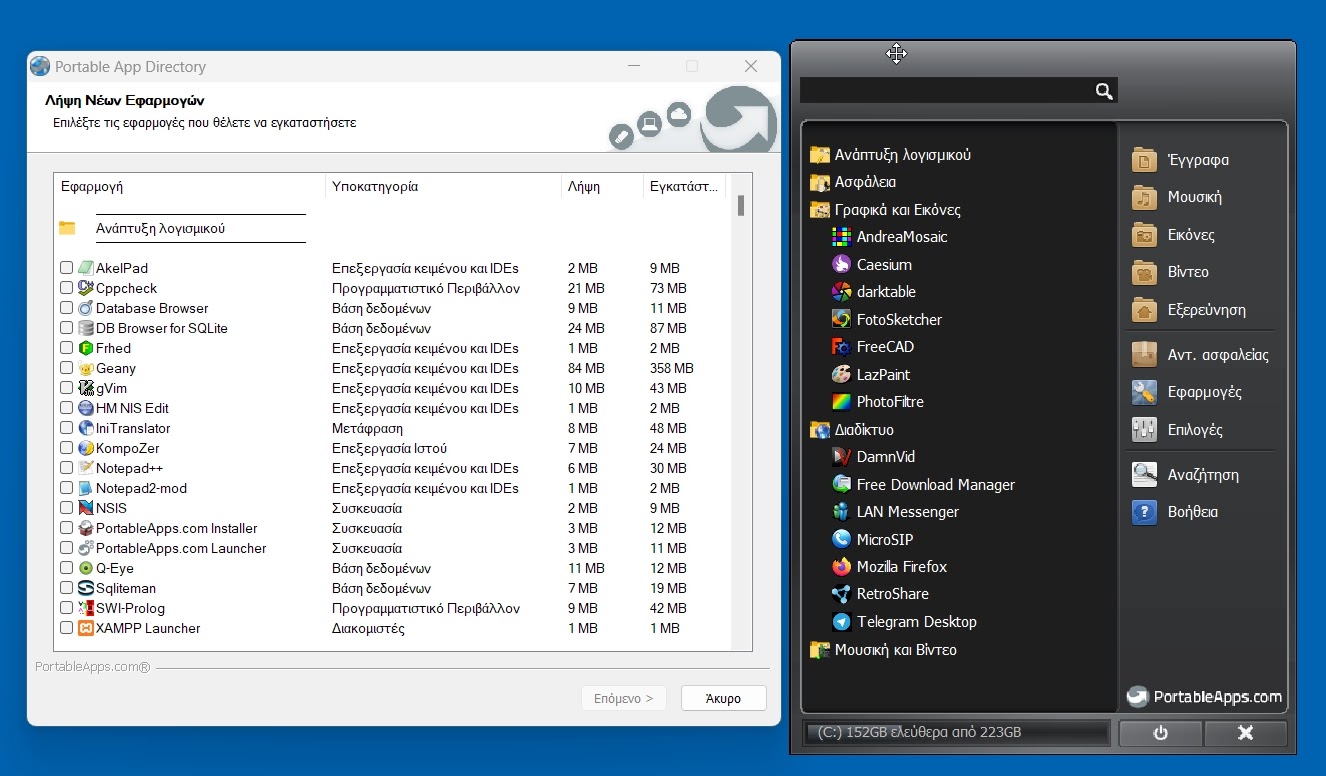Select the XAMPP Launcher checkbox
The height and width of the screenshot is (776, 1326).
click(x=66, y=628)
